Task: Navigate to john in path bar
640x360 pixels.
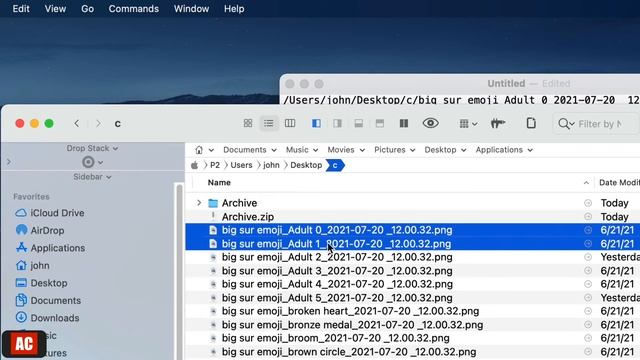Action: click(x=271, y=165)
